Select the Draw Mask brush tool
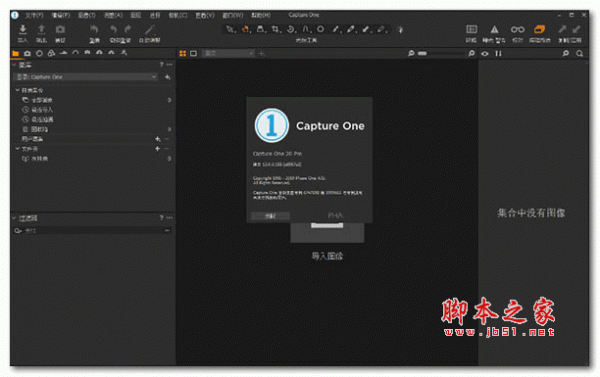 351,29
